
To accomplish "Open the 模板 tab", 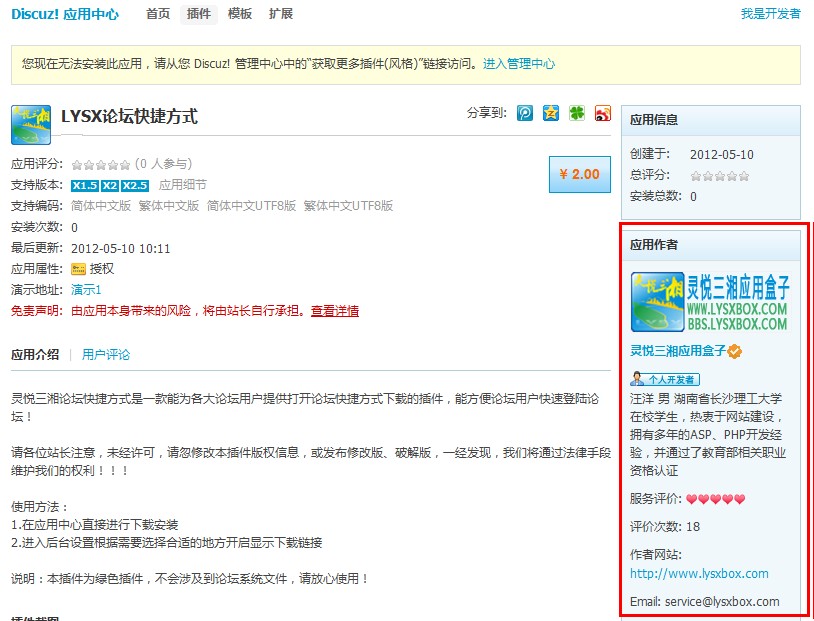I will pyautogui.click(x=240, y=14).
